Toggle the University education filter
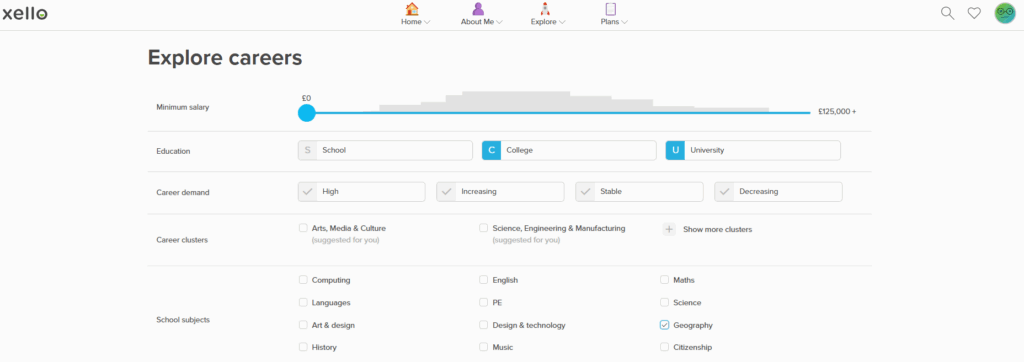Viewport: 1024px width, 362px height. tap(753, 150)
